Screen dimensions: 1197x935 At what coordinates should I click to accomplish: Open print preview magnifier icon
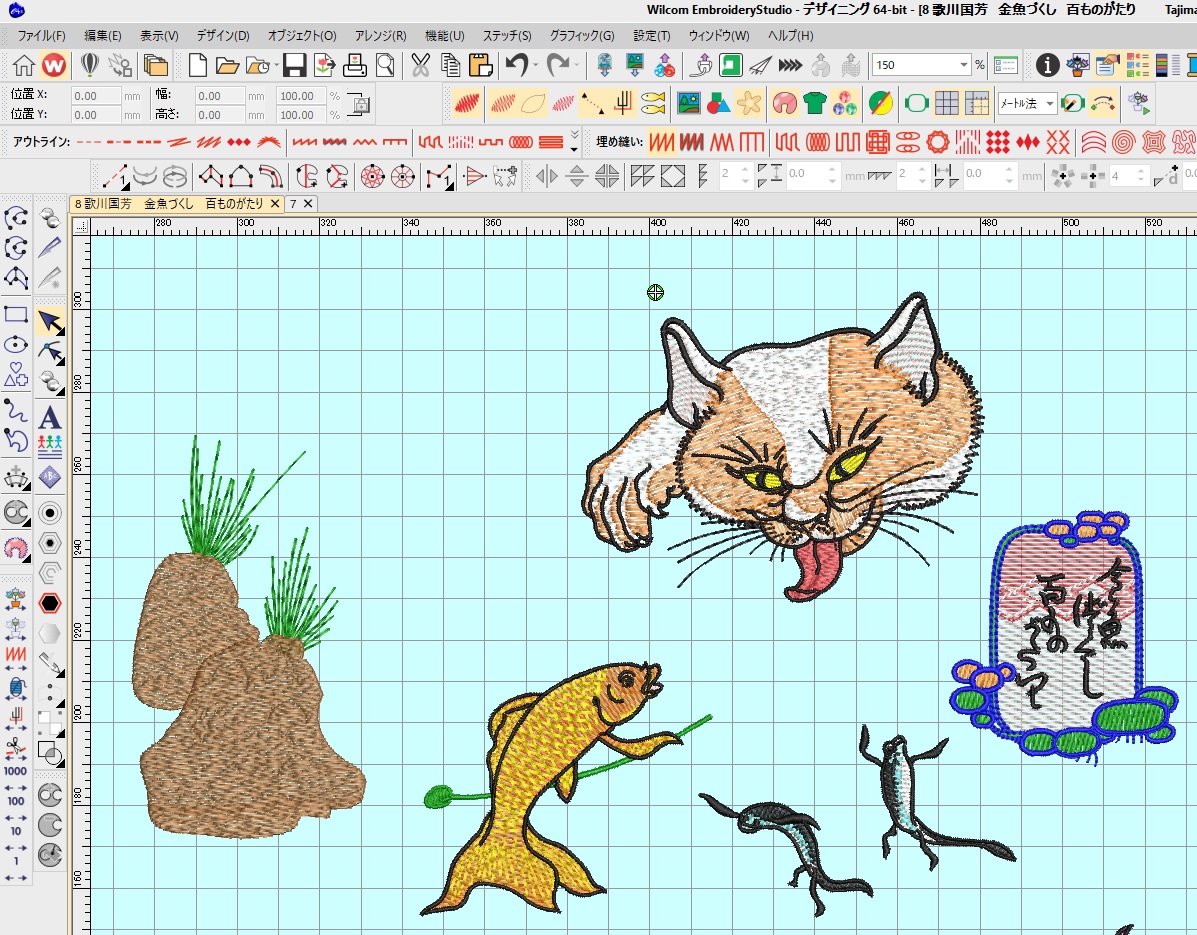click(x=386, y=65)
